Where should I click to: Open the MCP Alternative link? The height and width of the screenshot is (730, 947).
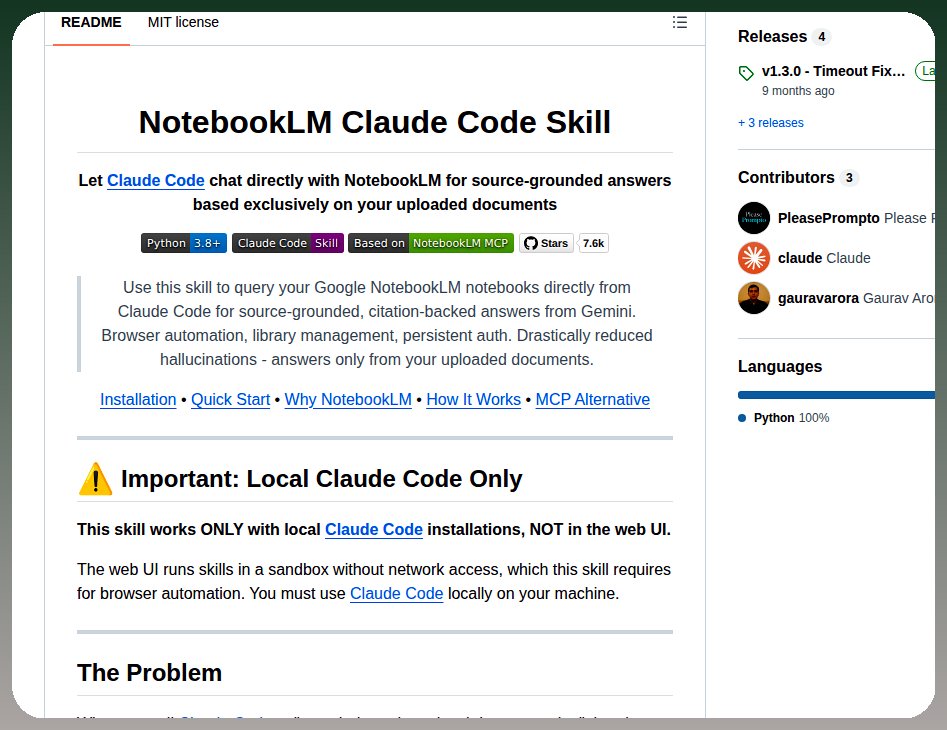click(592, 400)
